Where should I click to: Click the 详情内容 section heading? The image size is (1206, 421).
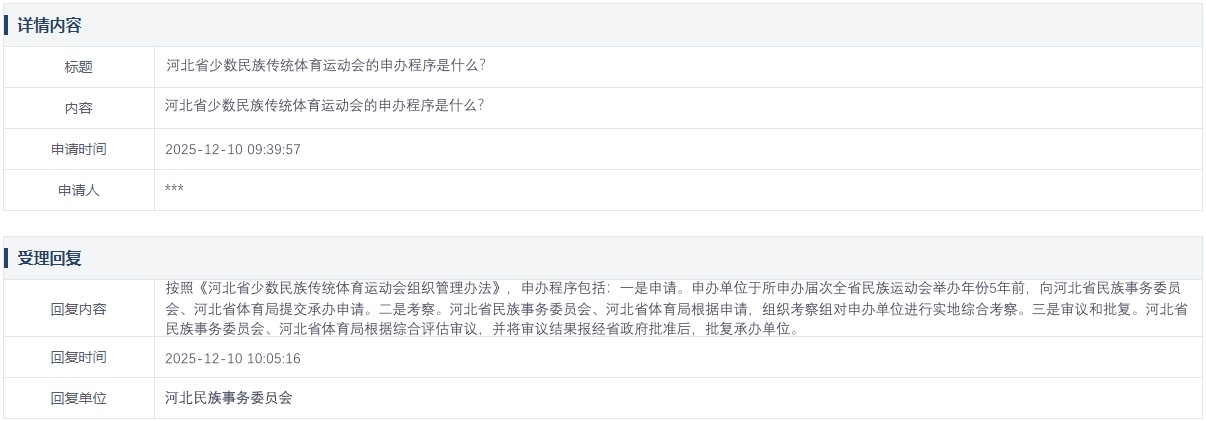pyautogui.click(x=49, y=26)
